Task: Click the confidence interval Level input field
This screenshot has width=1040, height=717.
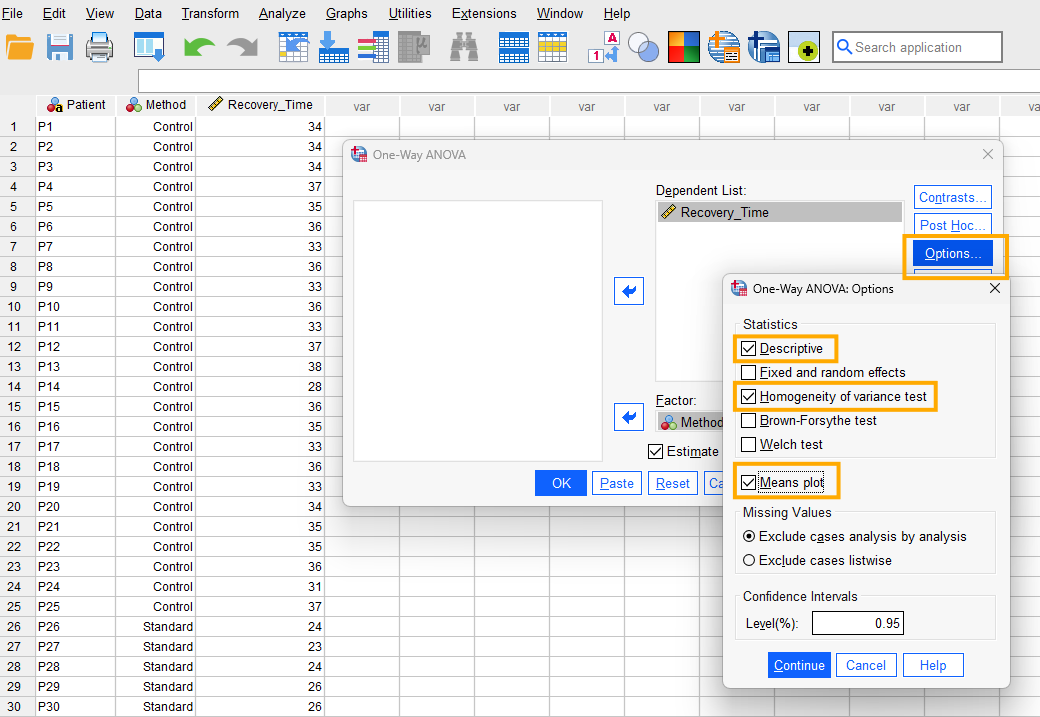Action: point(857,624)
